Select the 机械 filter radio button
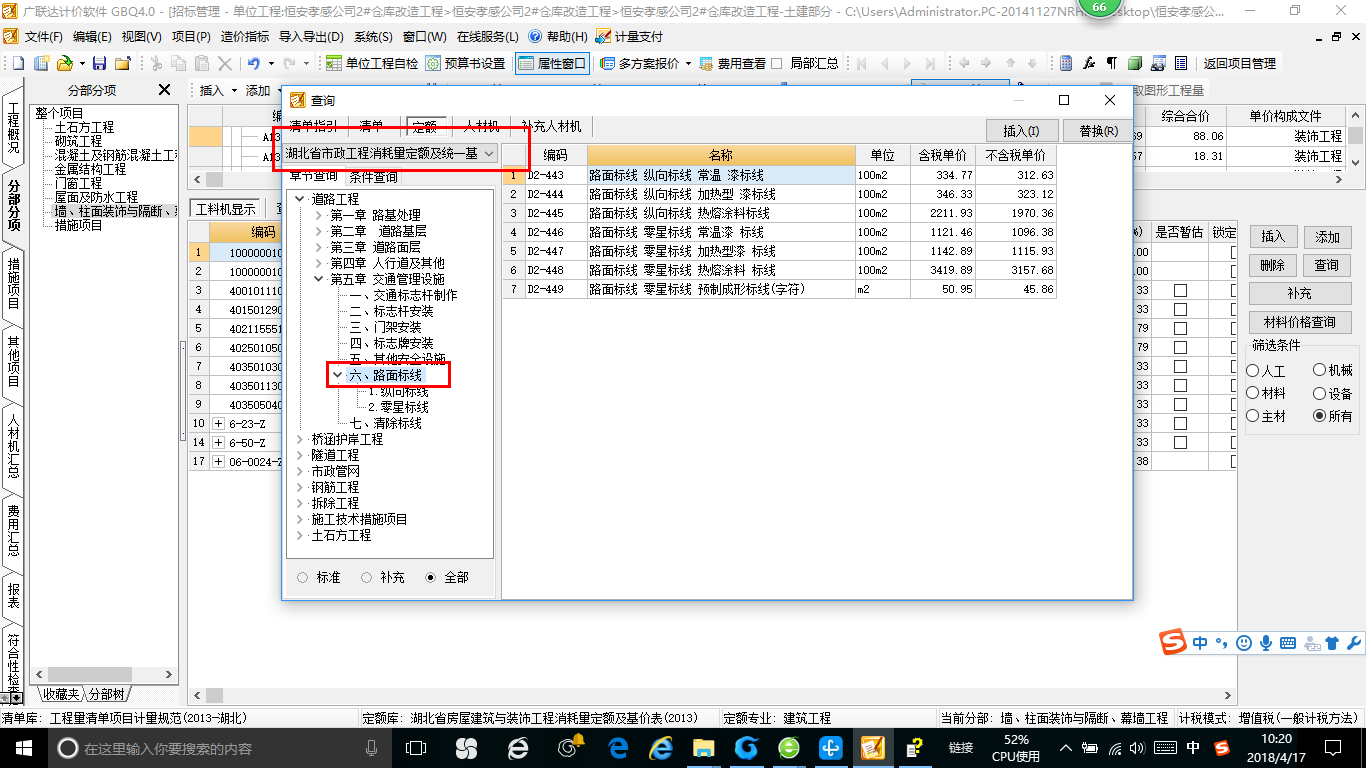The image size is (1366, 768). (x=1319, y=371)
